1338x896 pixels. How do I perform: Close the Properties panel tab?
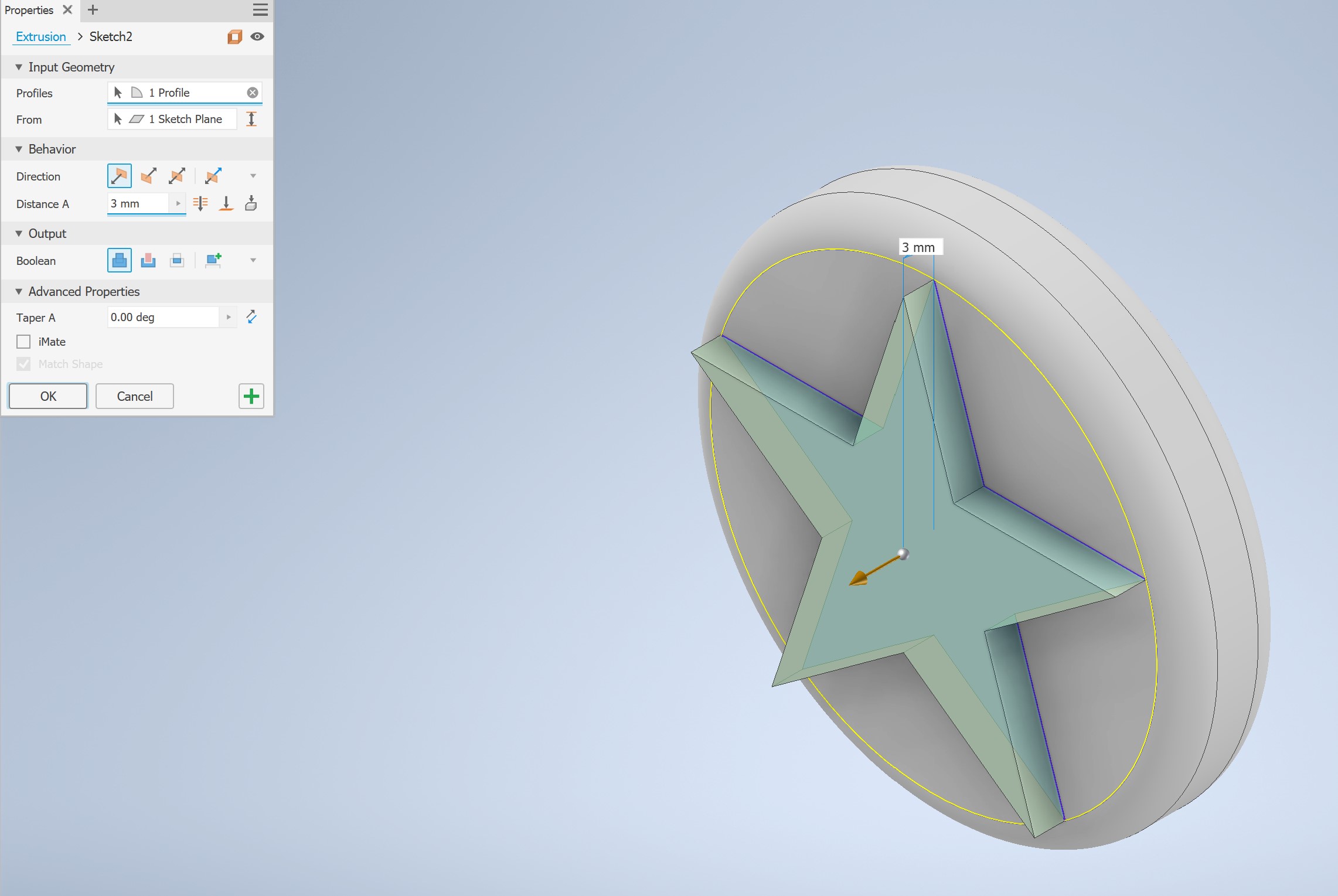click(x=67, y=9)
